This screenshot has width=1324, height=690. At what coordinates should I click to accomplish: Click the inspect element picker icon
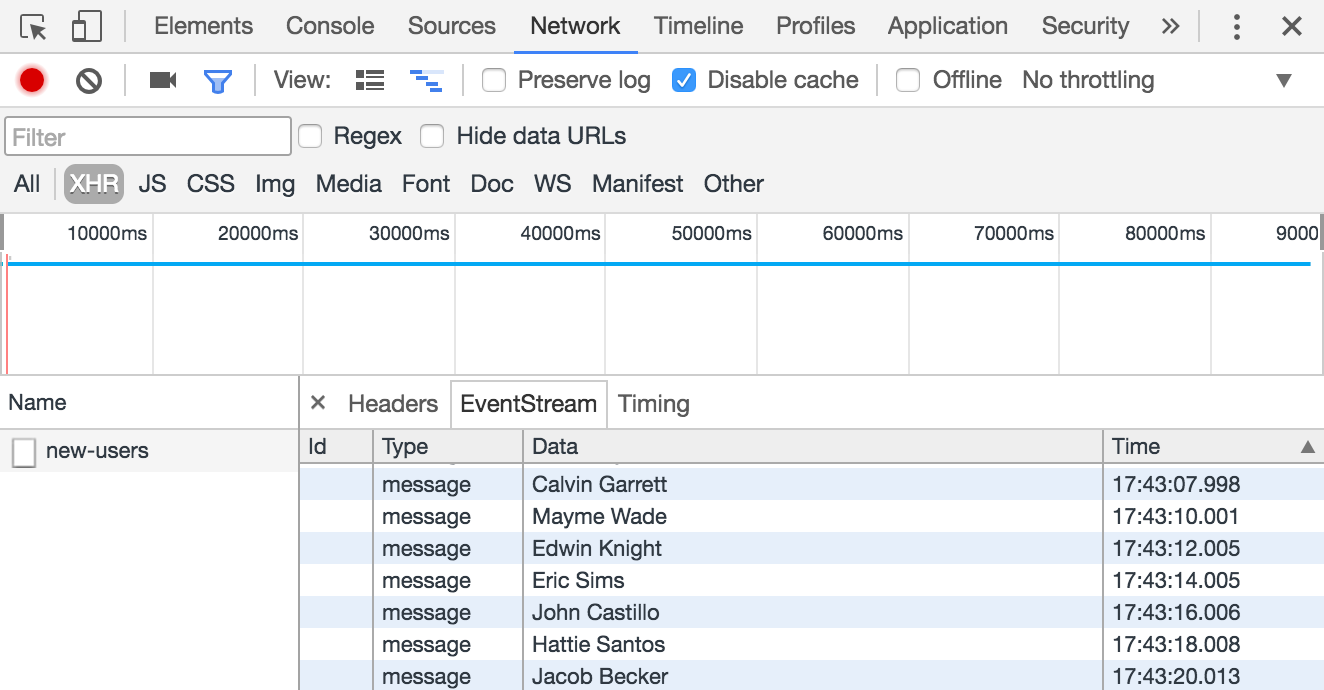(x=34, y=27)
